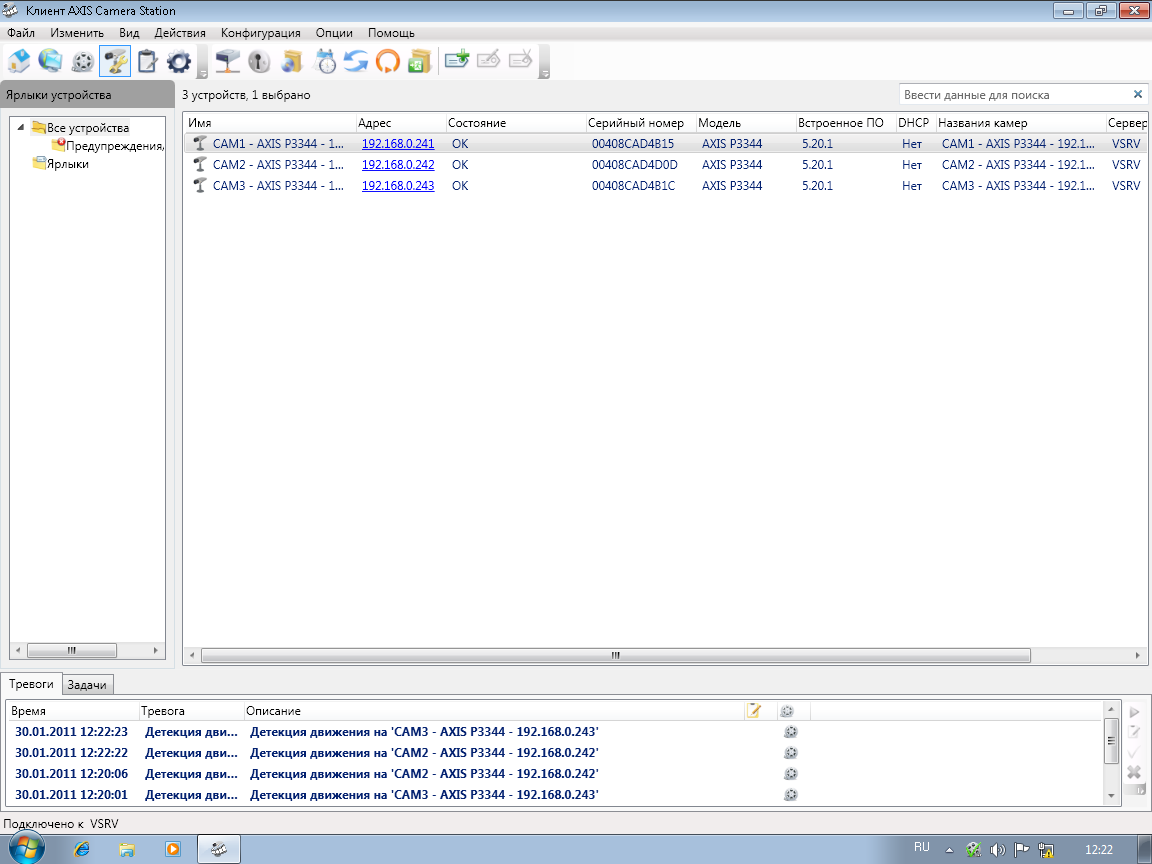Image resolution: width=1152 pixels, height=864 pixels.
Task: Select the 'Ярлыки' tree item
Action: click(x=67, y=164)
